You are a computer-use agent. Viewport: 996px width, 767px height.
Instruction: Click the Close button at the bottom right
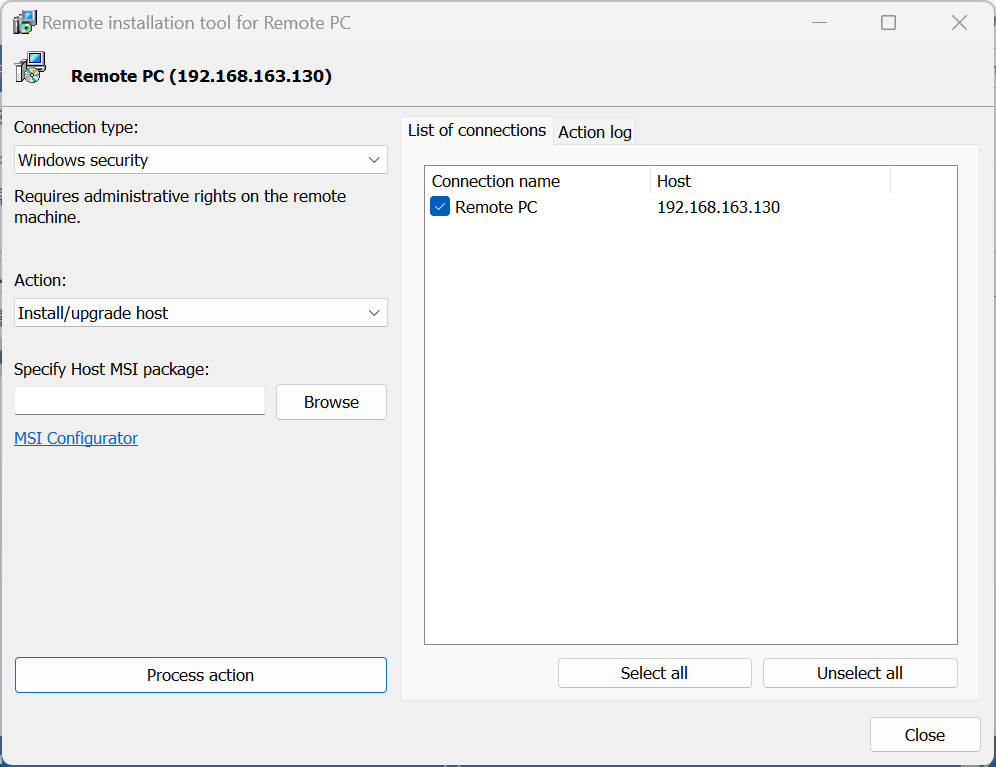(x=924, y=735)
